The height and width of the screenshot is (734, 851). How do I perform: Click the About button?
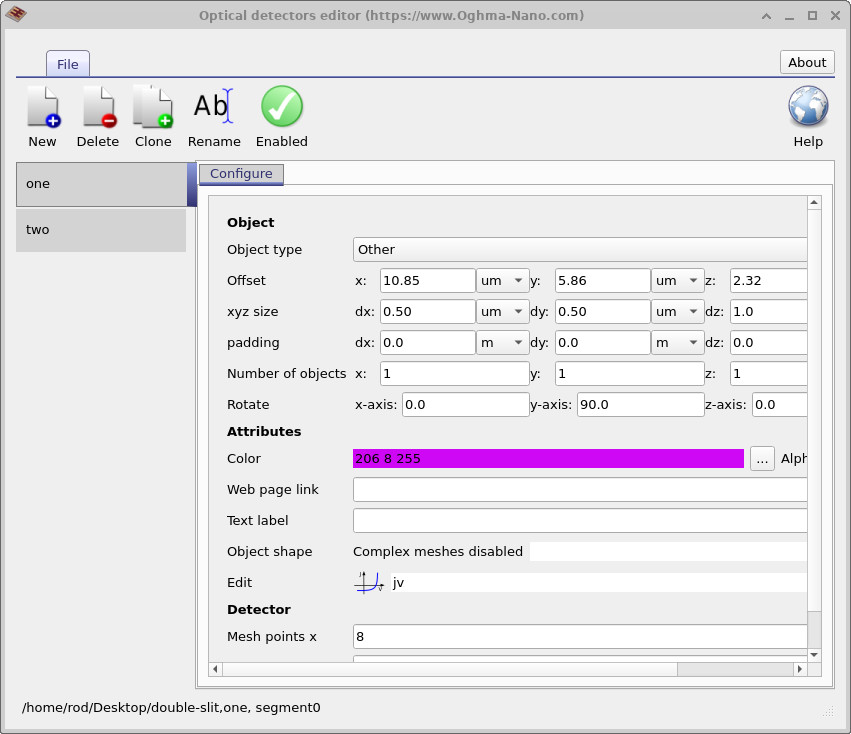click(807, 62)
